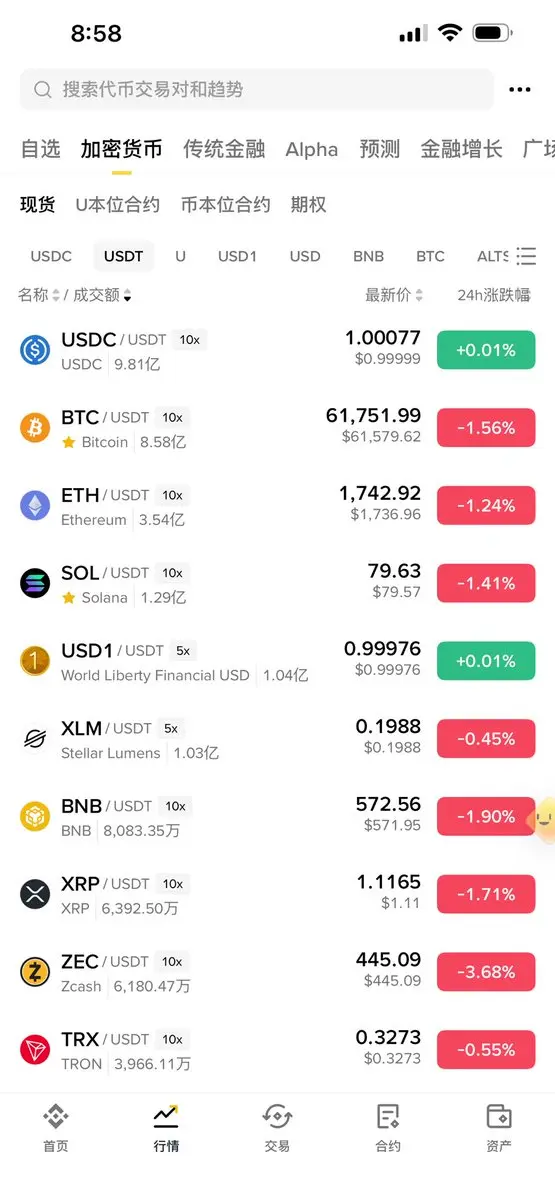Tap the Ethereum coin logo
This screenshot has height=1200, width=555.
[x=35, y=506]
